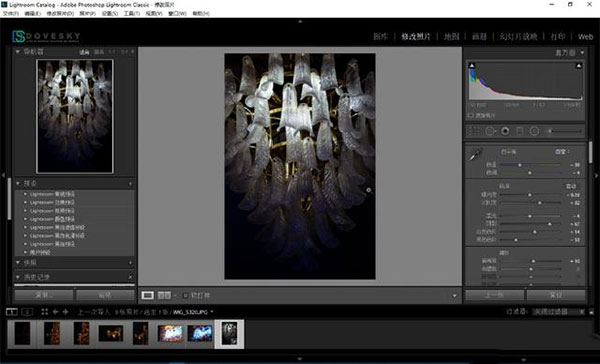Clear history with the X icon
Screen dimensions: 600x364
130,277
